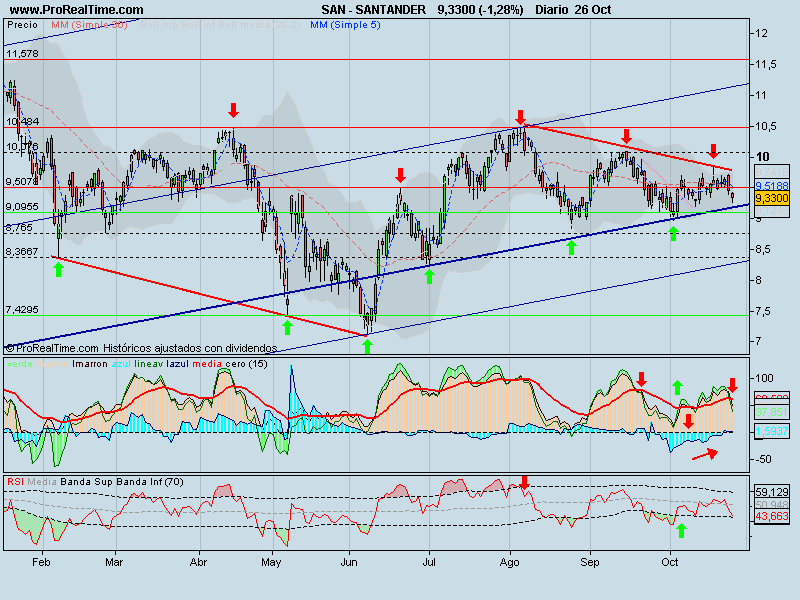Click the 8,5 price axis tick

[765, 249]
